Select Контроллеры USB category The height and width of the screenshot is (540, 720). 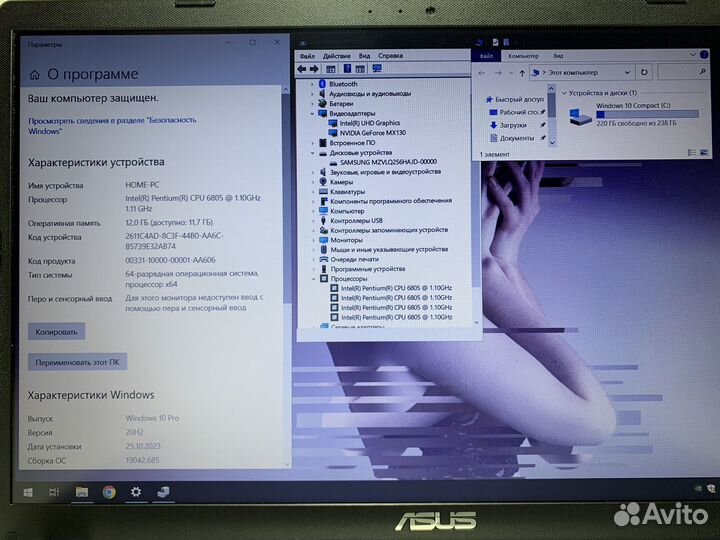coord(356,221)
